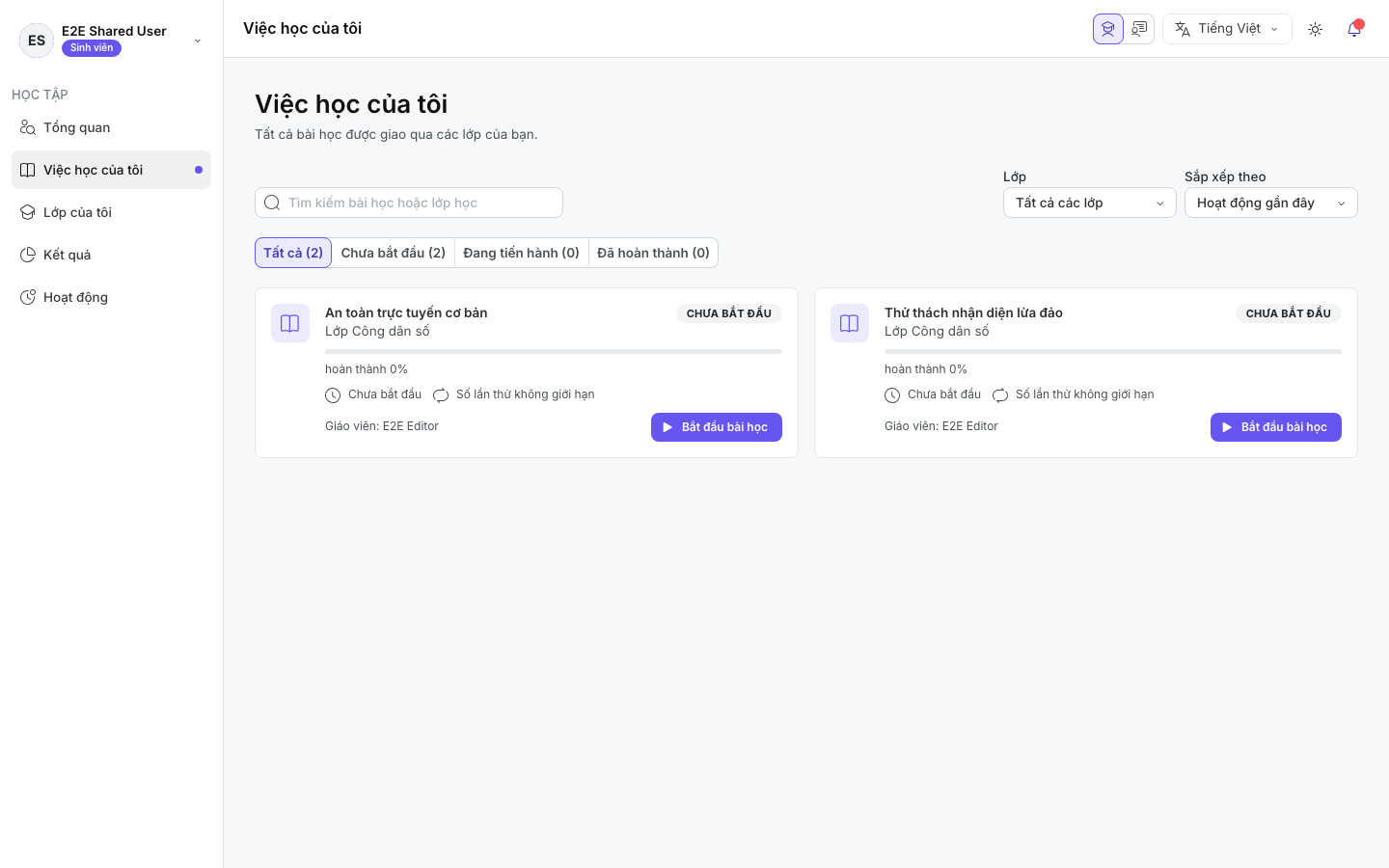Click the unlimited attempts icon in Thử thách card
Image resolution: width=1389 pixels, height=868 pixels.
[1000, 395]
